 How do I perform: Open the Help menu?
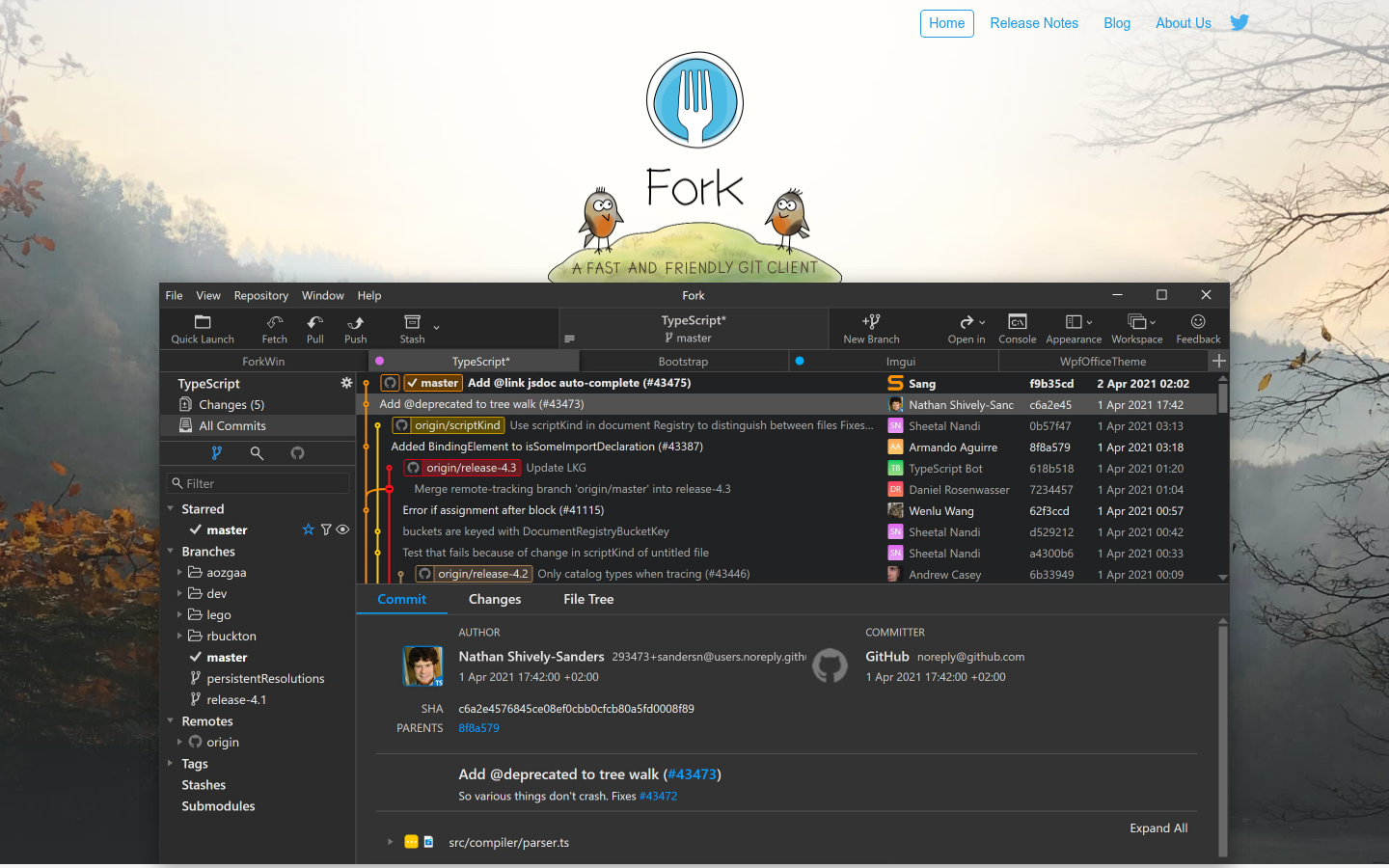point(369,295)
